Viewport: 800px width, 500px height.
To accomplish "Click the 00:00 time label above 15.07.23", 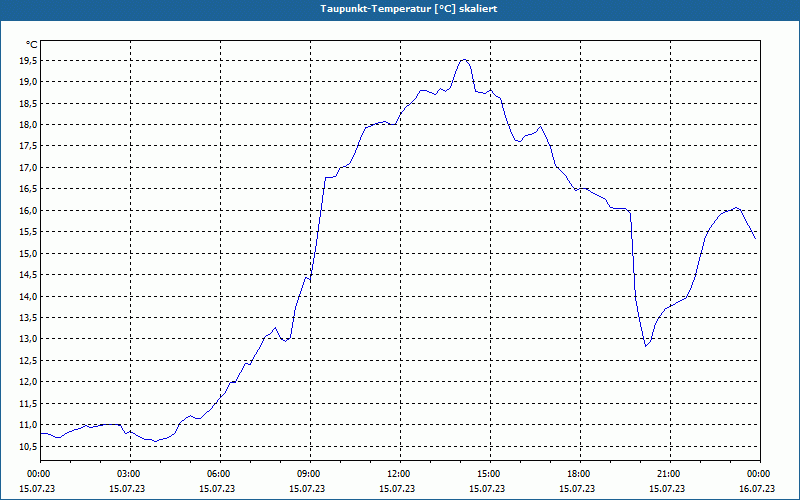I will [x=38, y=474].
